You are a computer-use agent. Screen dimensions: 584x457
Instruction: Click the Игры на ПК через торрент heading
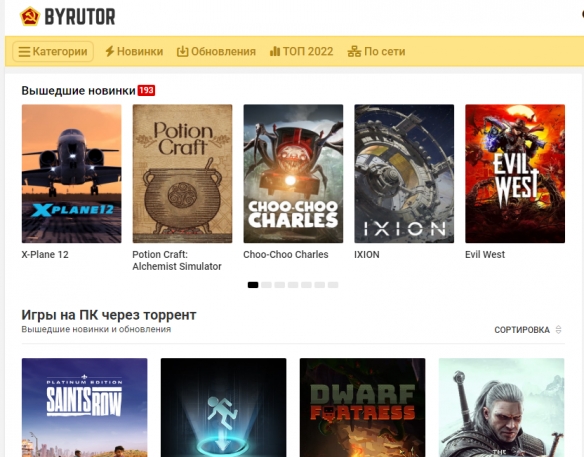(109, 315)
